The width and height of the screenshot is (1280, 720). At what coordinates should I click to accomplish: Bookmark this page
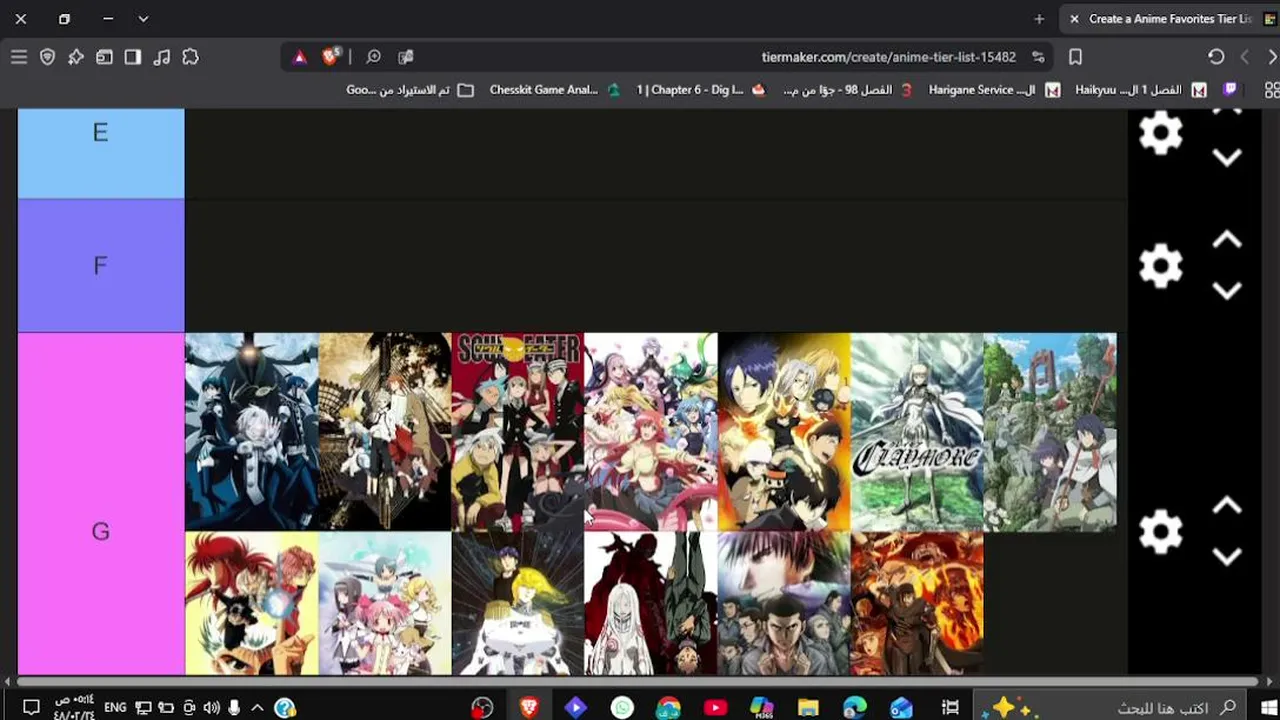pyautogui.click(x=1075, y=57)
